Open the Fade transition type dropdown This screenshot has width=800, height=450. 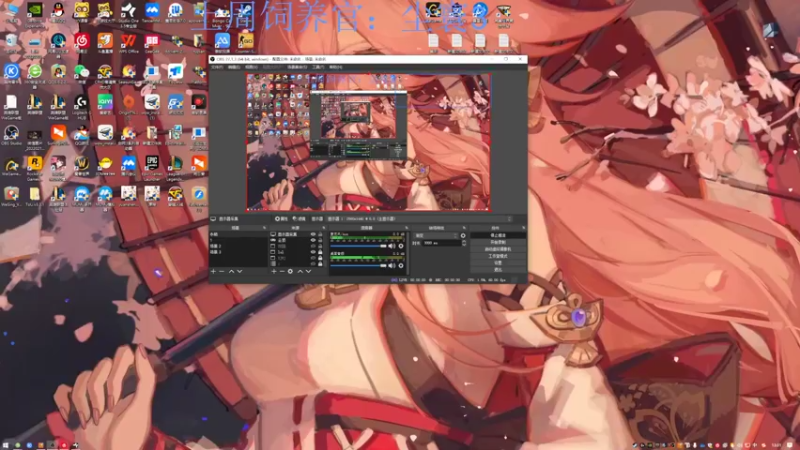click(x=436, y=236)
